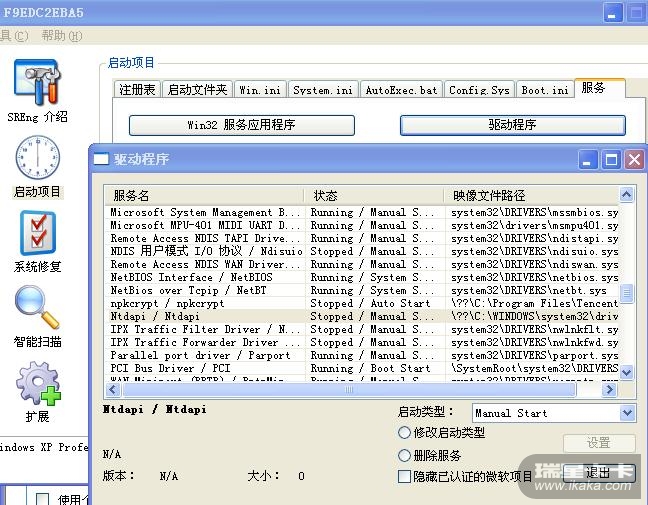Click the Stopped / Auto Start status cell
This screenshot has height=505, width=648.
pos(370,303)
